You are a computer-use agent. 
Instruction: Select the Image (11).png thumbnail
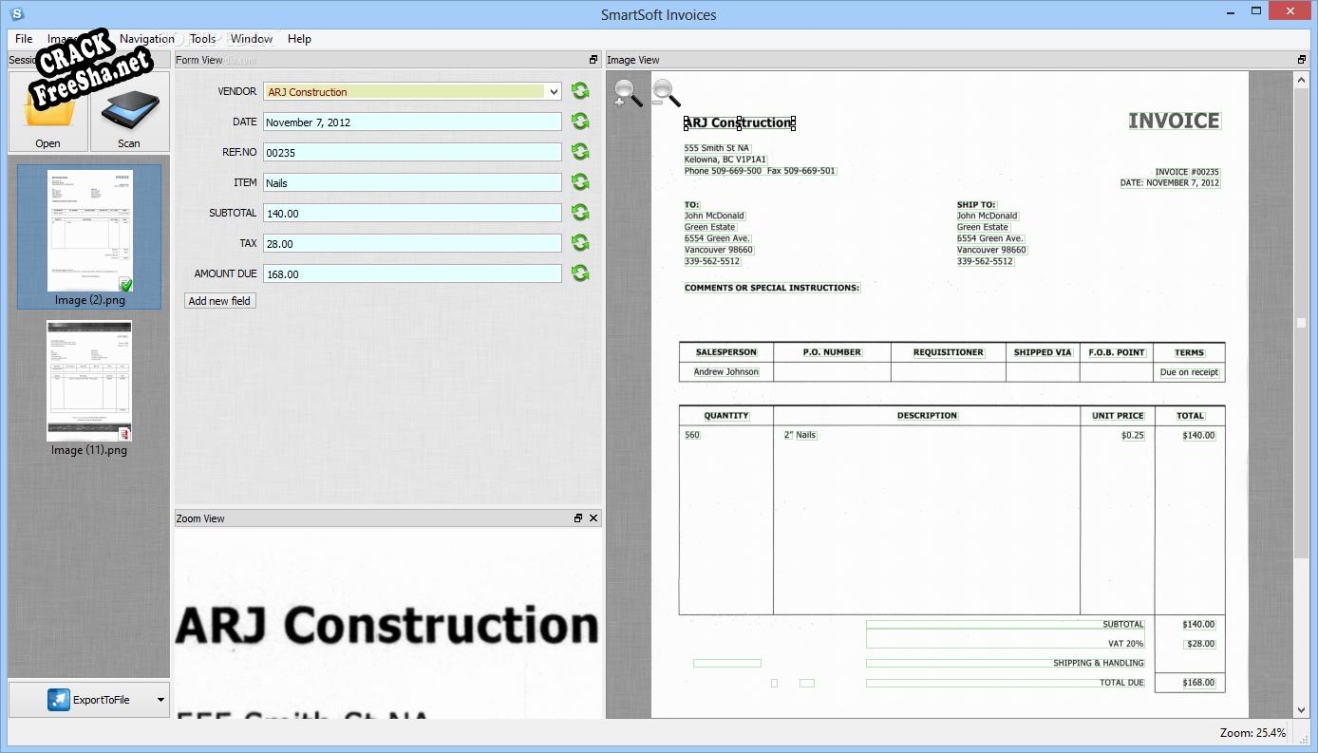coord(89,381)
